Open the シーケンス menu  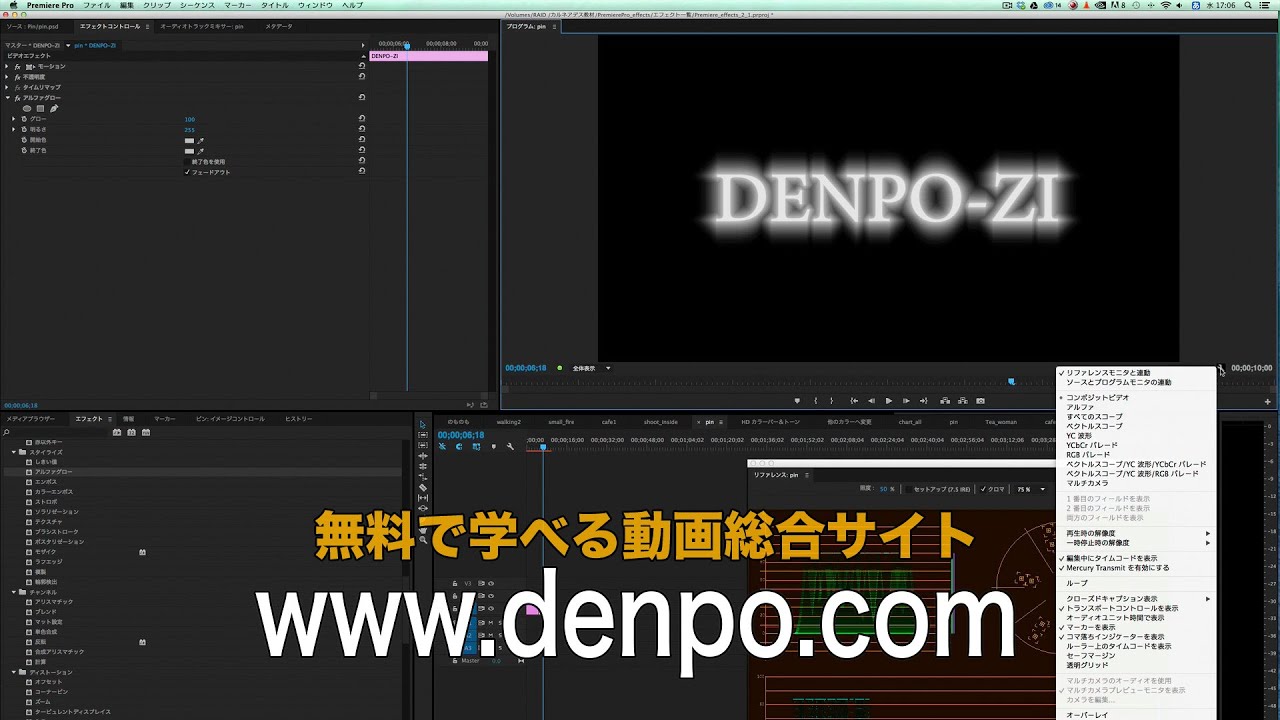198,5
